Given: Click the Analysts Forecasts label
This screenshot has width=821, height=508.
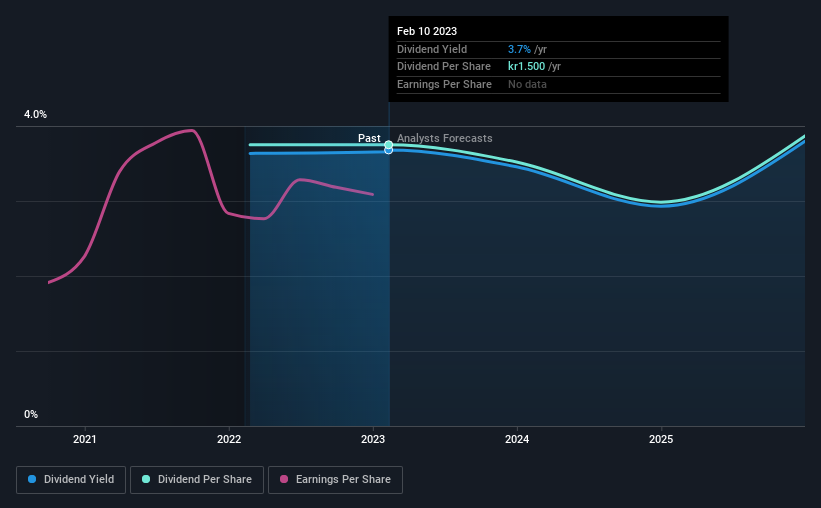Looking at the screenshot, I should pos(445,138).
